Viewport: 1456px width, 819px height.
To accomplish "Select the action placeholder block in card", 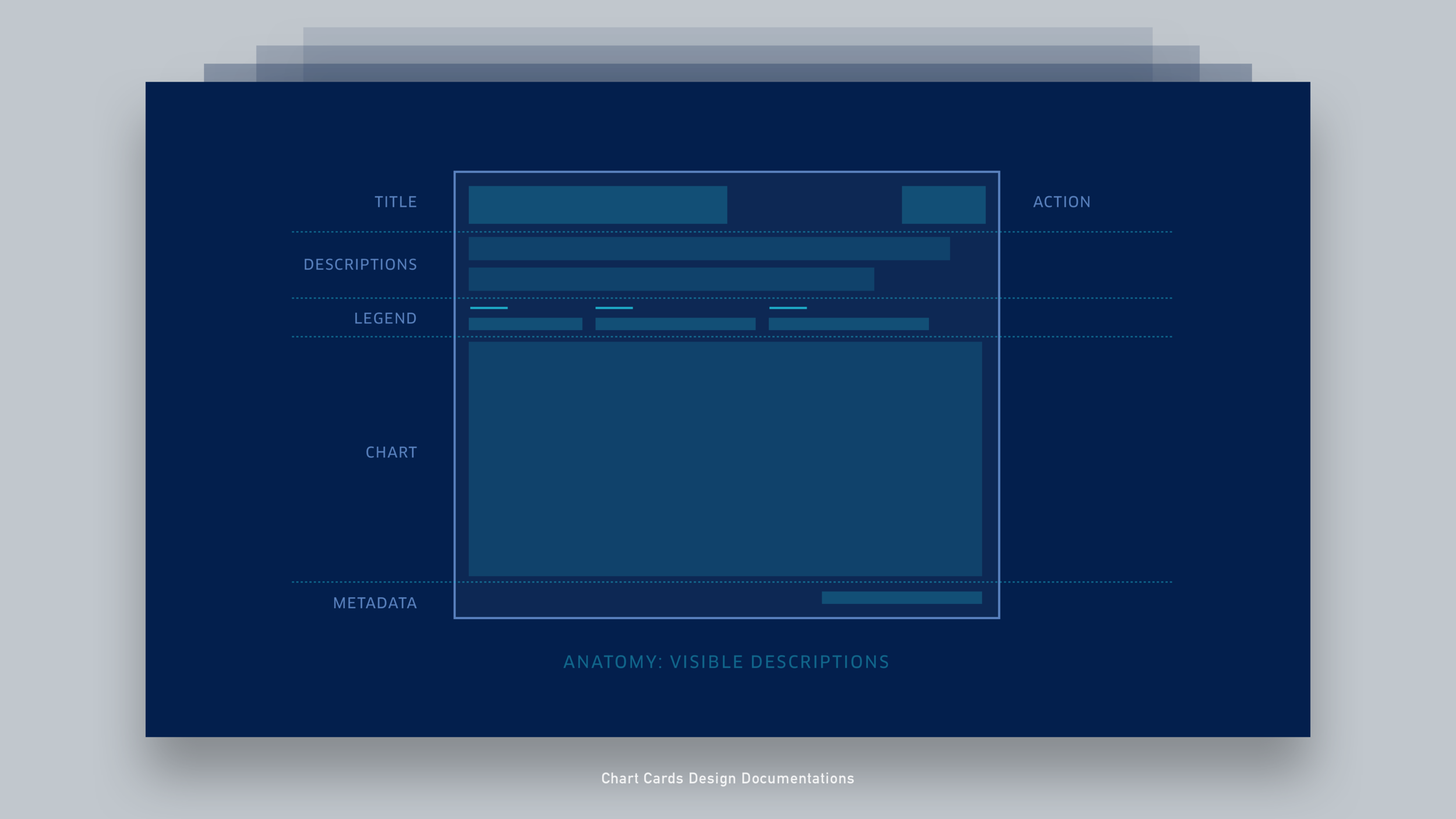I will (x=943, y=205).
